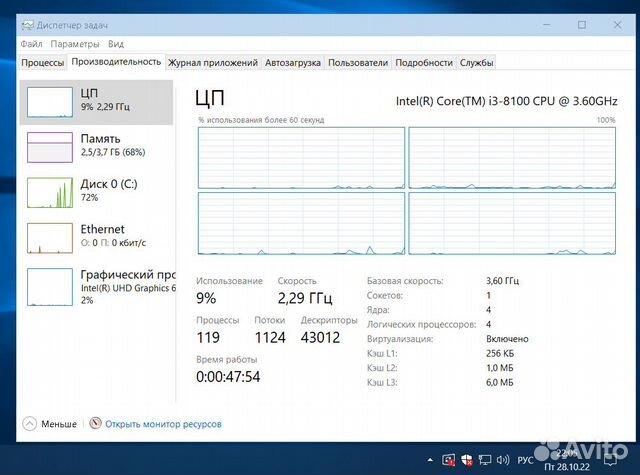Close the Диспетчер задач window
This screenshot has width=640, height=475.
[618, 25]
